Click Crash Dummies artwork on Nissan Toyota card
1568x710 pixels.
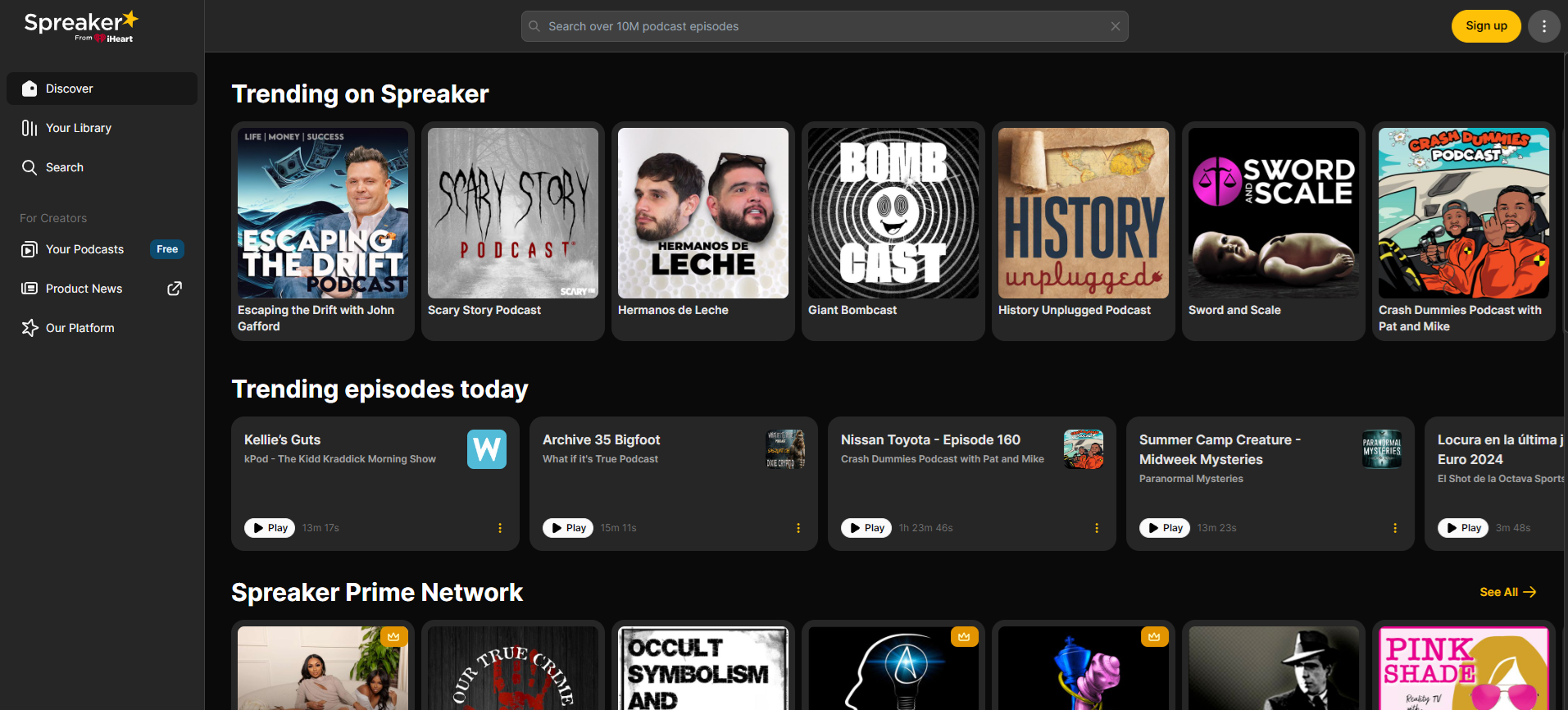tap(1084, 449)
